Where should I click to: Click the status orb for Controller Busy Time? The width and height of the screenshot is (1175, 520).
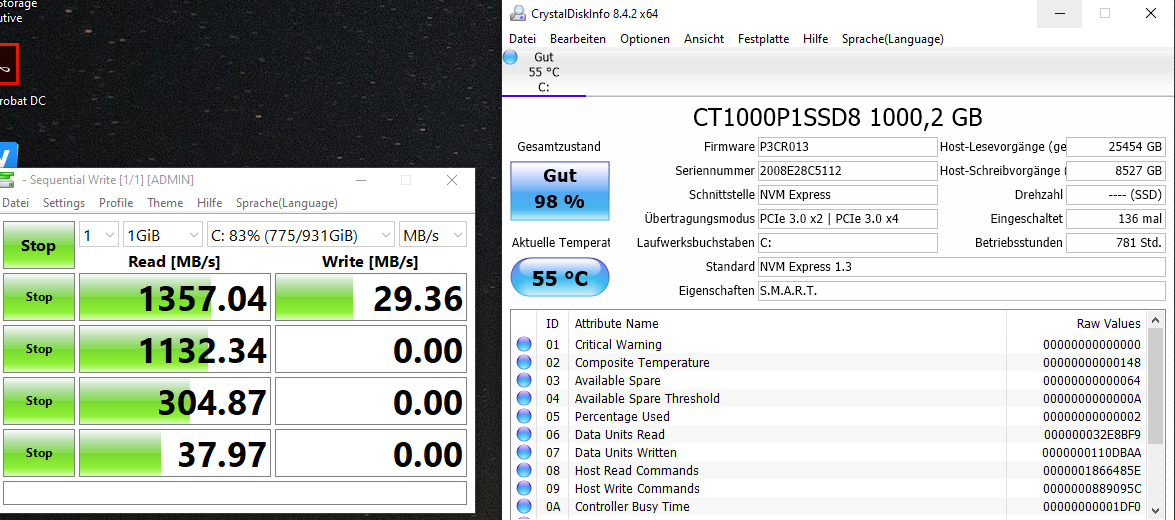pyautogui.click(x=524, y=507)
